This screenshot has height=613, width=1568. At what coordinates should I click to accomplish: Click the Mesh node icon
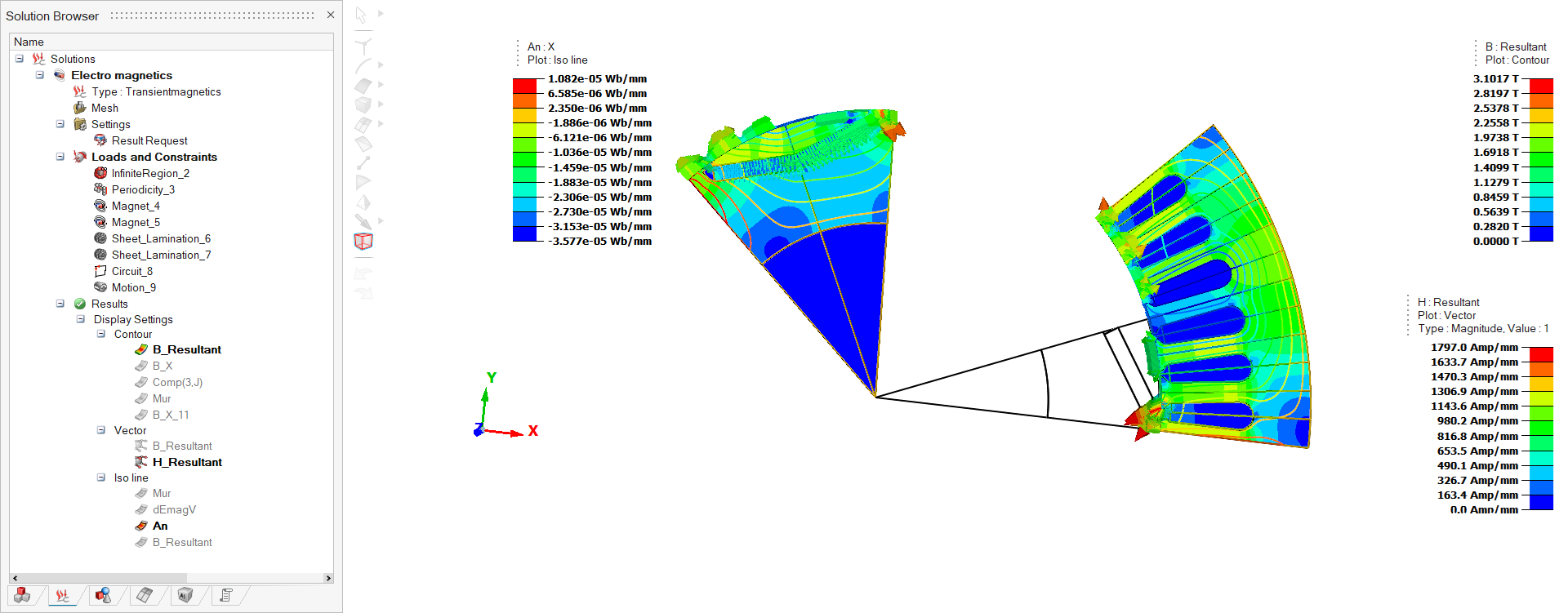click(80, 108)
